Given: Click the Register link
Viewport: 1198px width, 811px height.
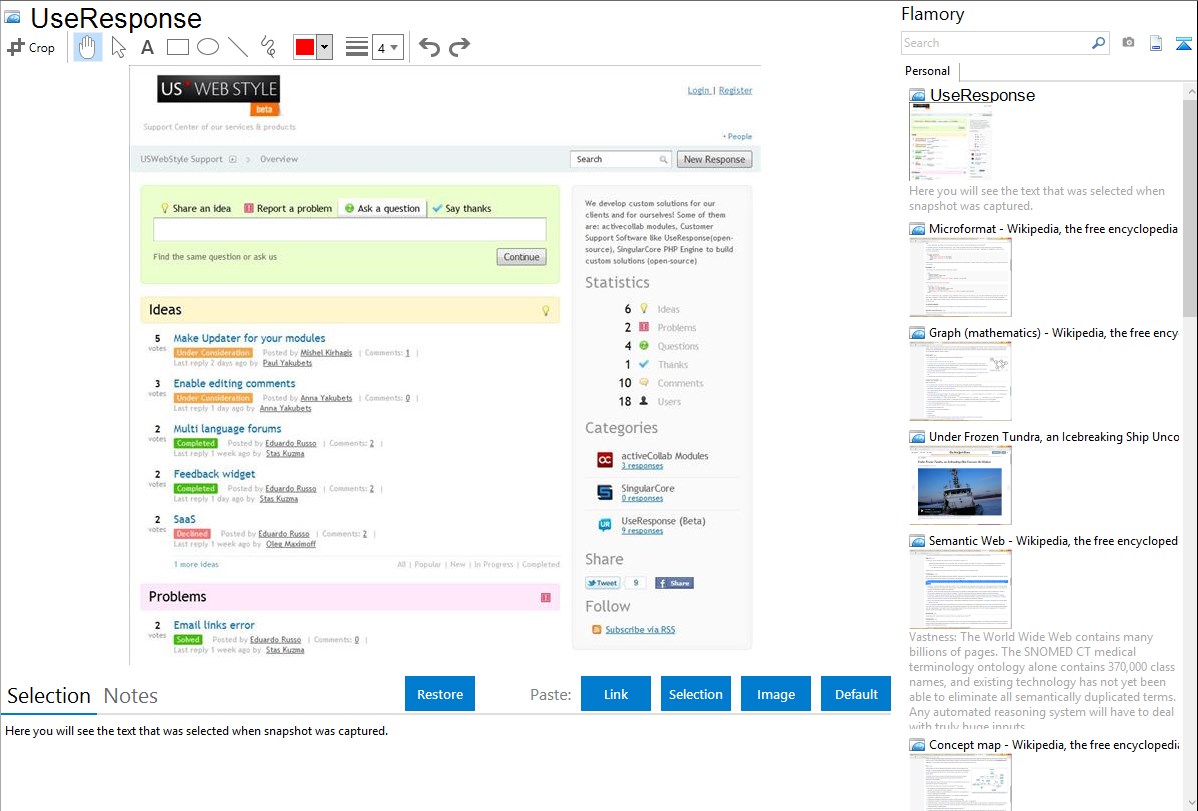Looking at the screenshot, I should pos(735,90).
